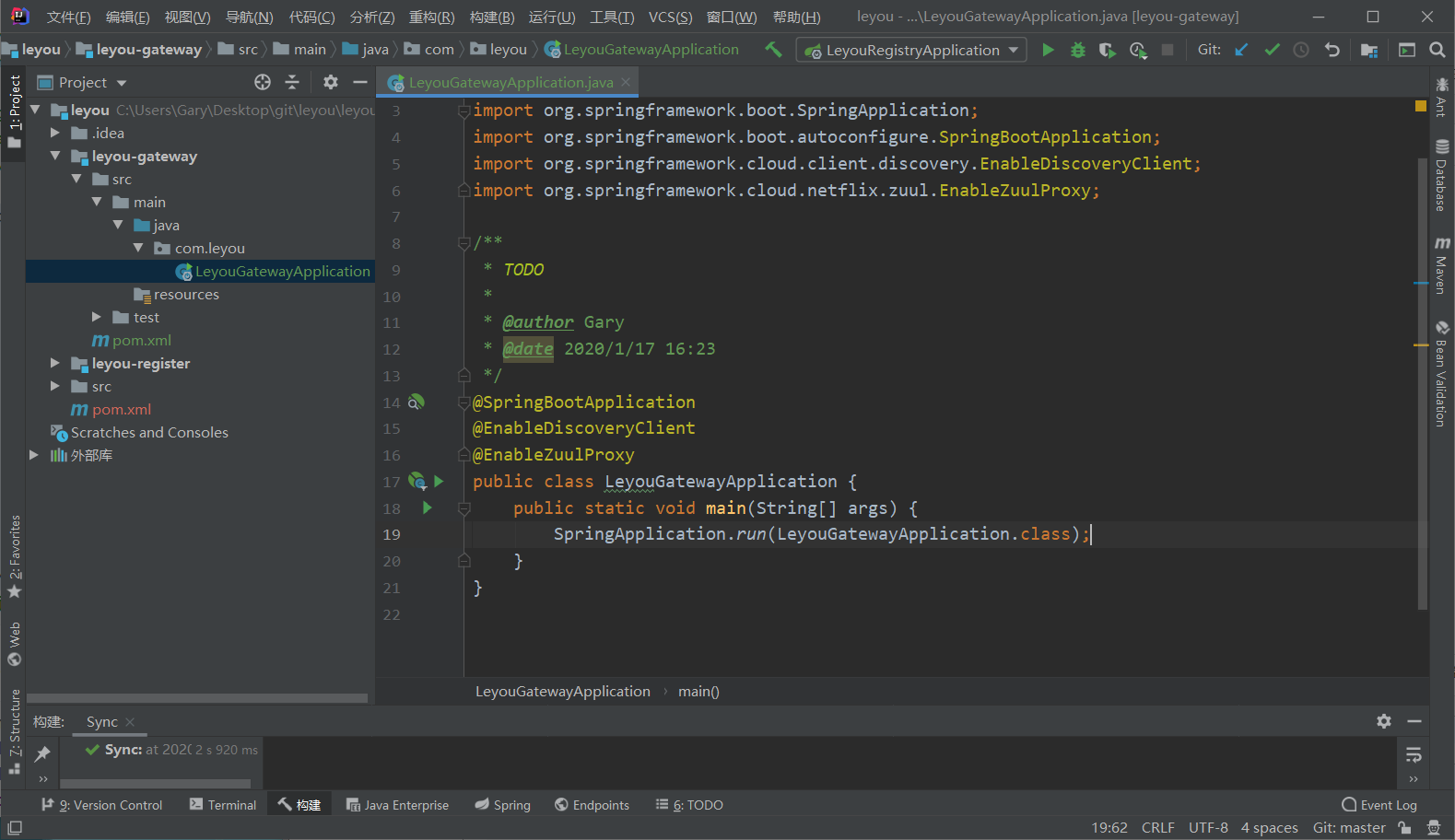
Task: Click Spring bean gutter icon on line 14
Action: coord(416,402)
